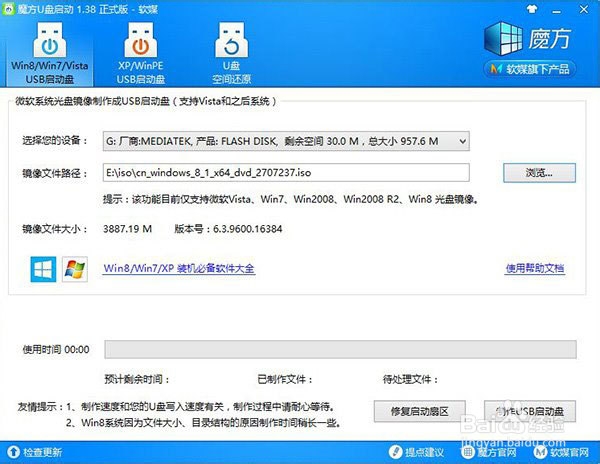Open 提点建议 feedback link

tap(424, 453)
